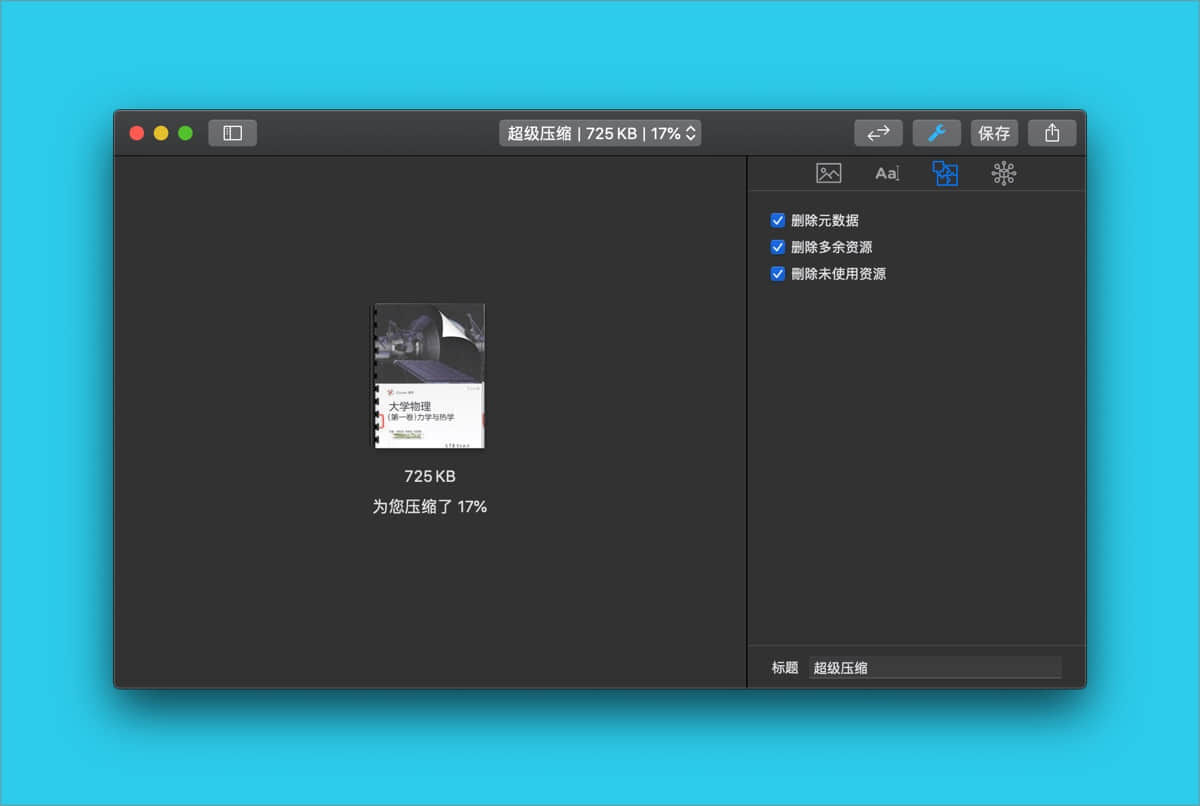1200x806 pixels.
Task: Click the compare arrows icon
Action: (878, 133)
